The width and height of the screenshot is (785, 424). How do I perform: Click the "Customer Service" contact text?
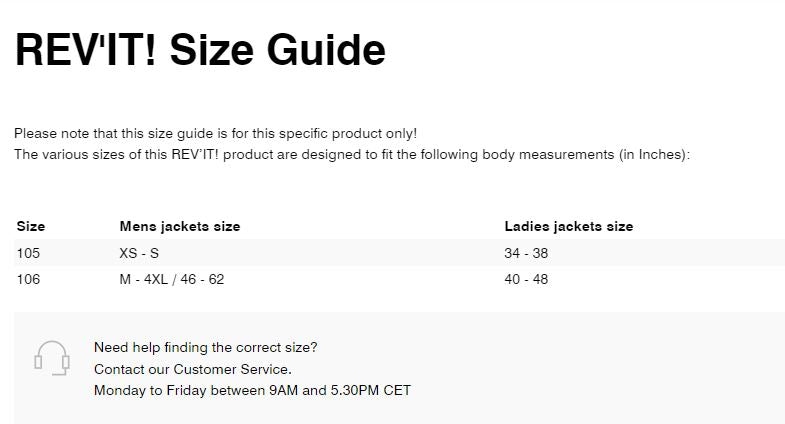230,369
